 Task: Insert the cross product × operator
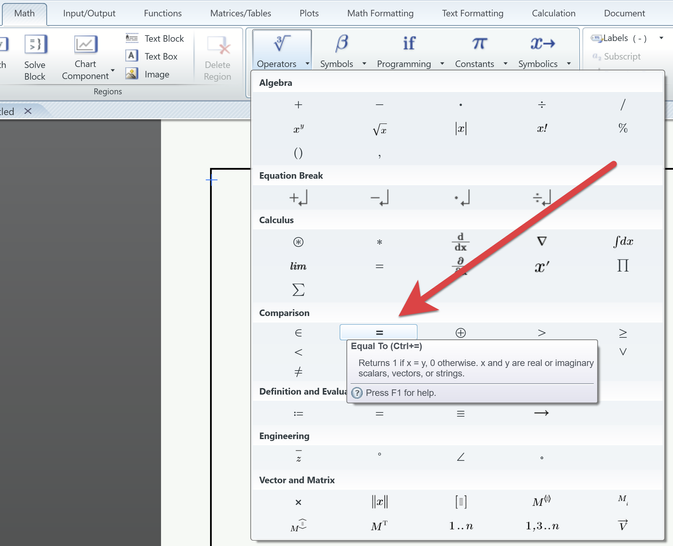point(298,502)
